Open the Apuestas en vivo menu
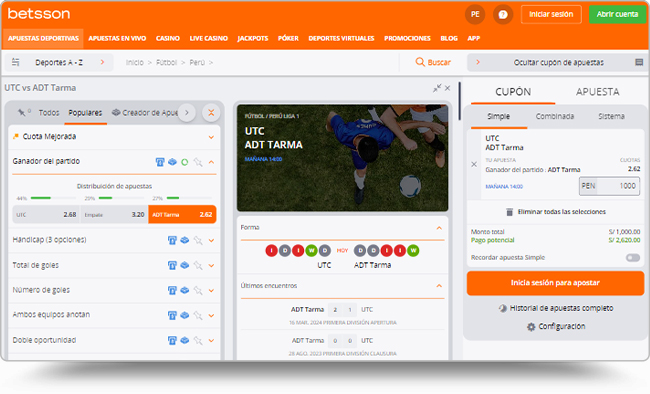 tap(117, 38)
